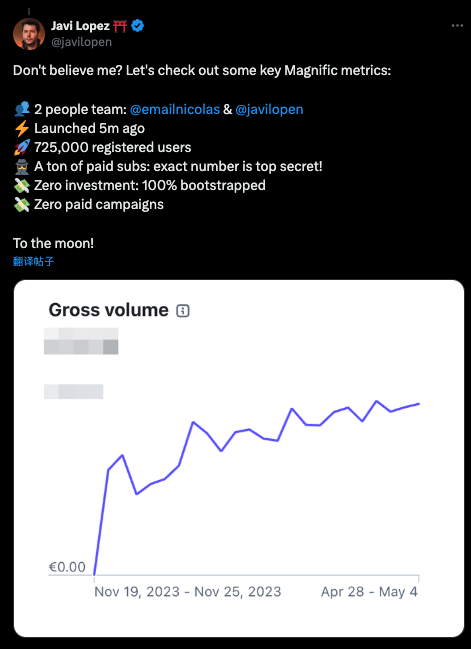Click the €0.00 axis label
The width and height of the screenshot is (471, 649).
click(x=67, y=567)
